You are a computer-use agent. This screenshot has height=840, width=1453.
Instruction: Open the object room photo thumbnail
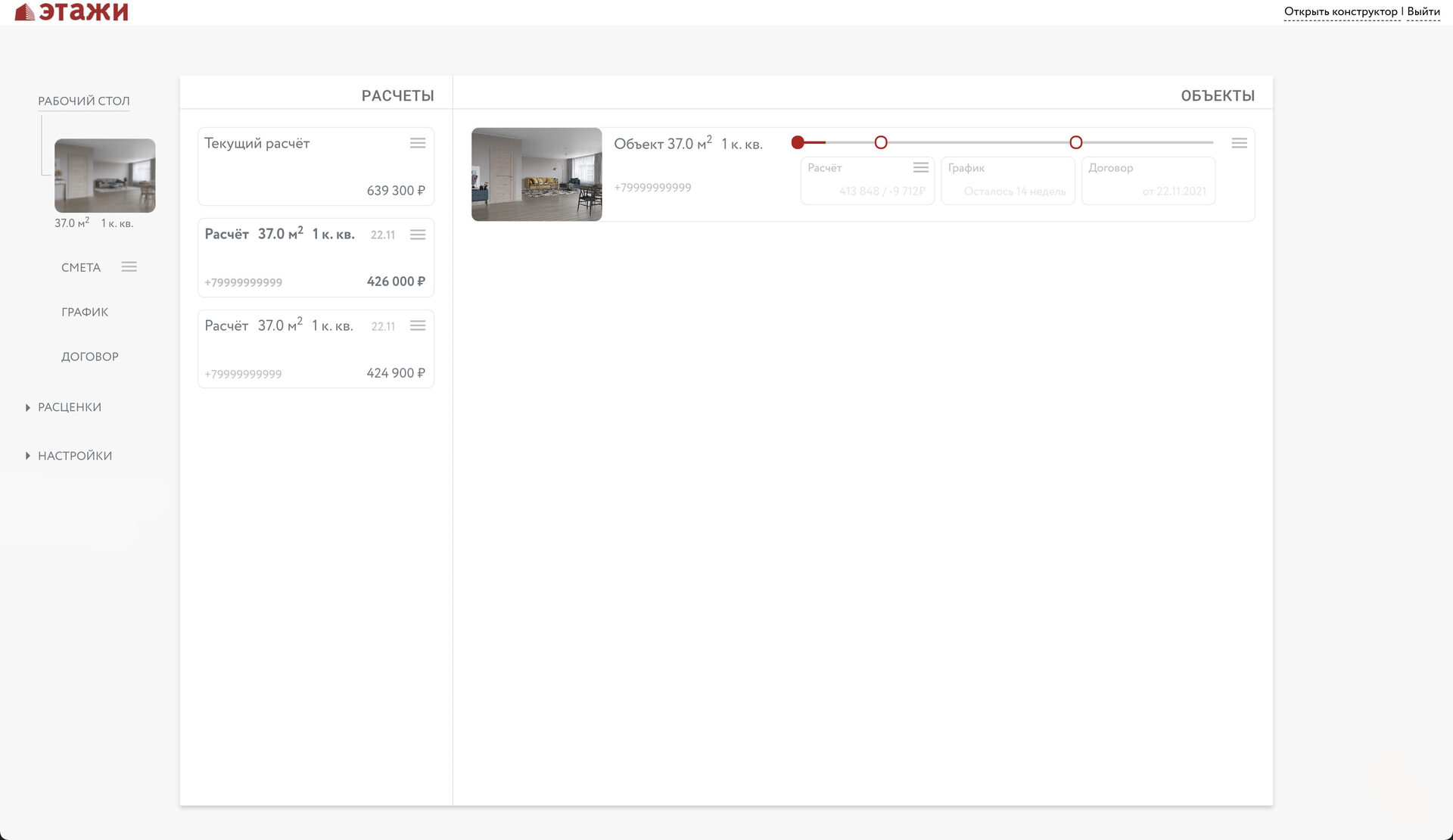coord(537,174)
